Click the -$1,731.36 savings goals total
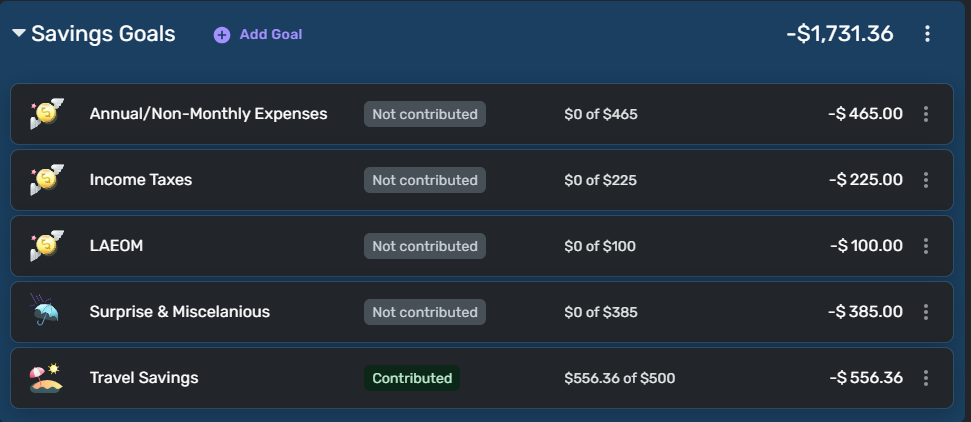The width and height of the screenshot is (971, 422). (x=839, y=34)
